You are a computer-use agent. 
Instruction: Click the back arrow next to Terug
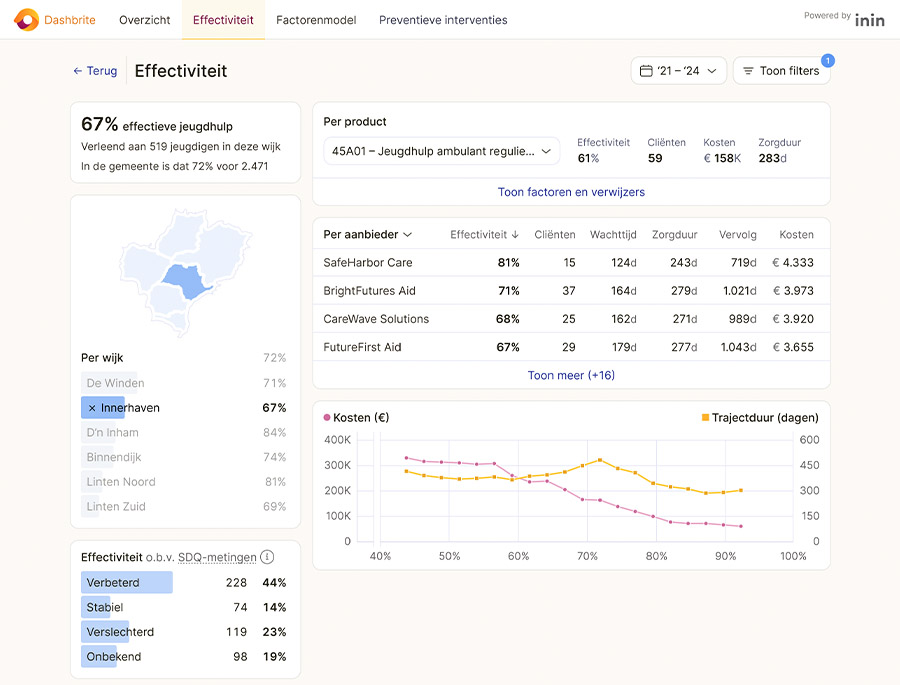pyautogui.click(x=77, y=71)
